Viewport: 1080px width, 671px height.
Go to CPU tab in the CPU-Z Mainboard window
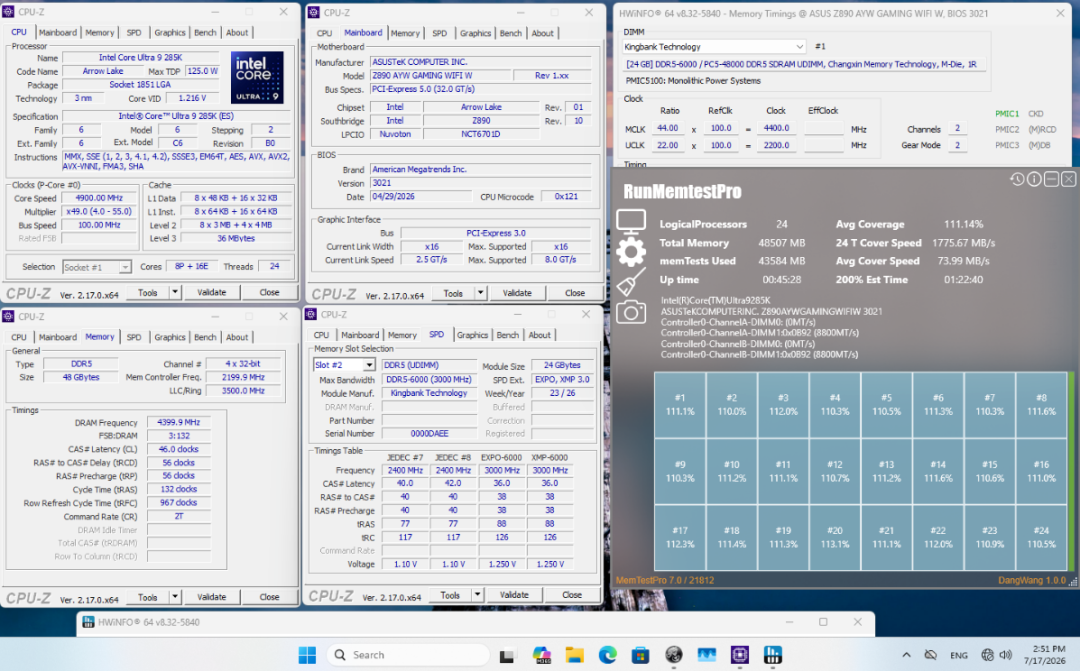click(x=324, y=33)
